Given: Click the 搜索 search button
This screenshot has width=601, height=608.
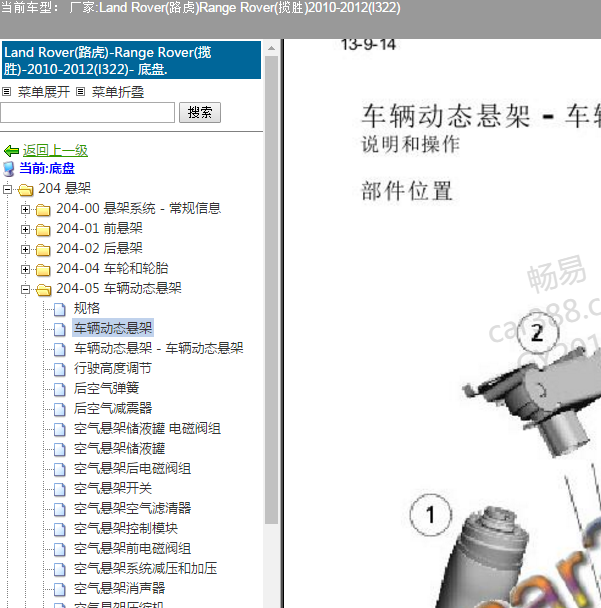Looking at the screenshot, I should click(x=200, y=112).
